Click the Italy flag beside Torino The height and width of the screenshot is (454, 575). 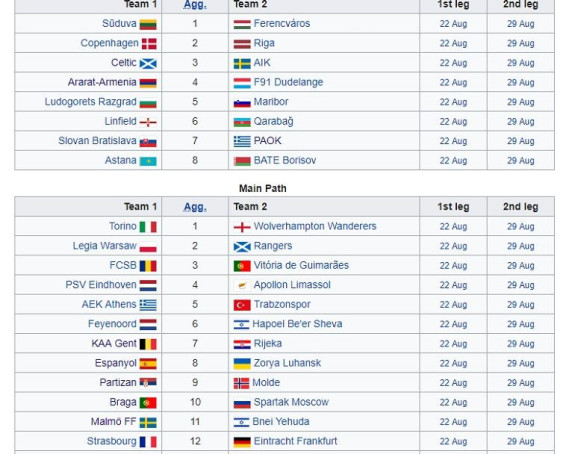(148, 227)
